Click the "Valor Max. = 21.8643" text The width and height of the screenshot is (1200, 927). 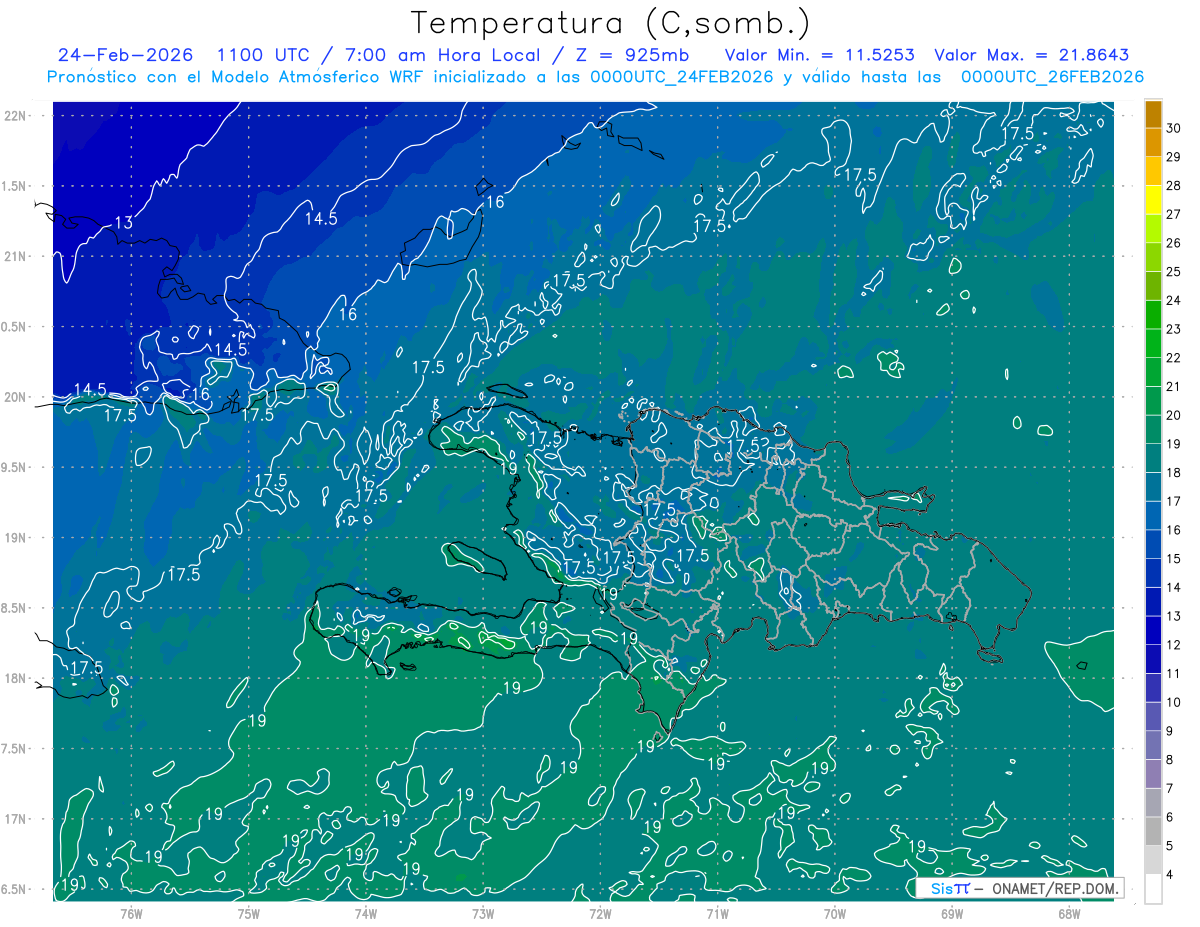pyautogui.click(x=1032, y=55)
